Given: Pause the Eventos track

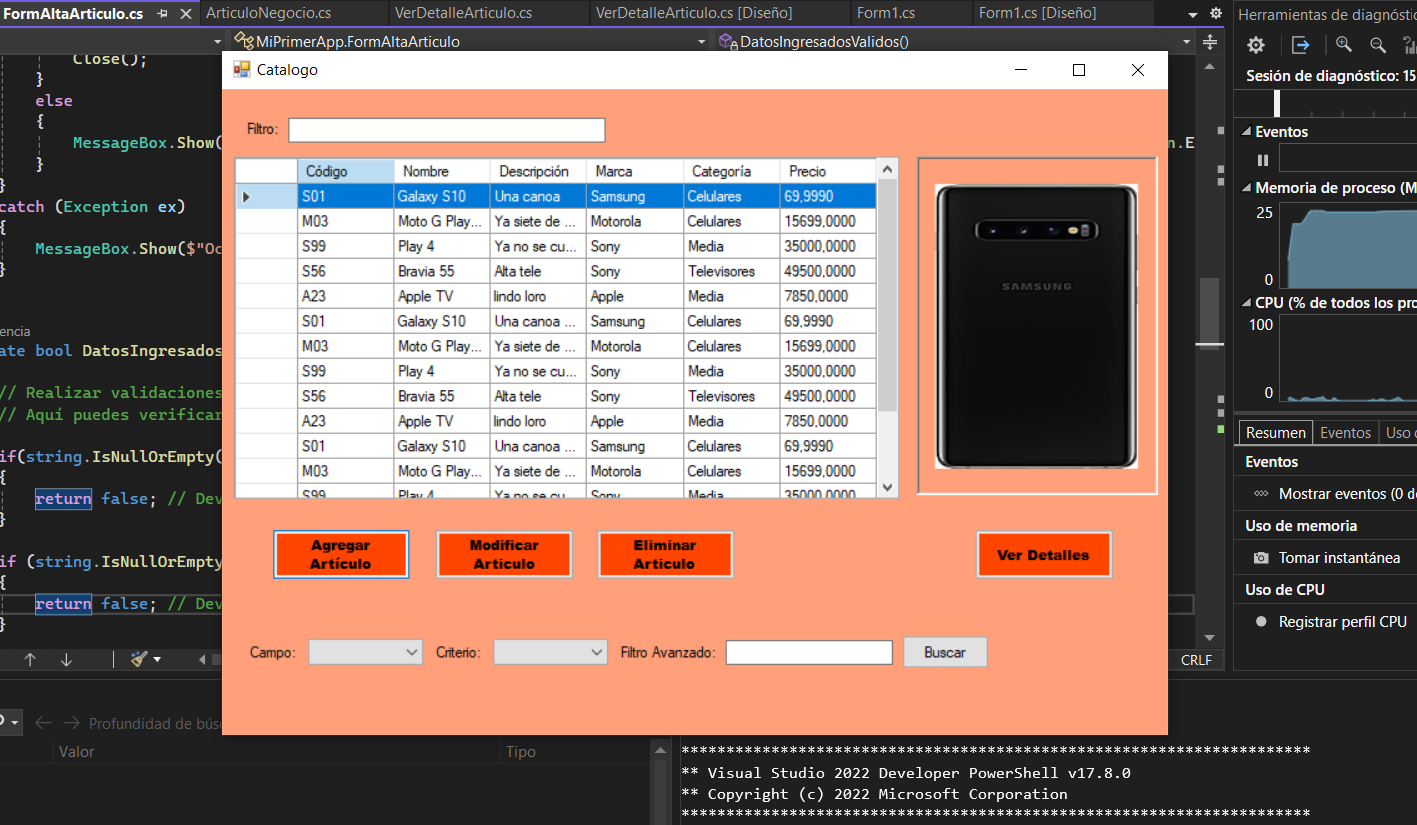Looking at the screenshot, I should click(1263, 160).
